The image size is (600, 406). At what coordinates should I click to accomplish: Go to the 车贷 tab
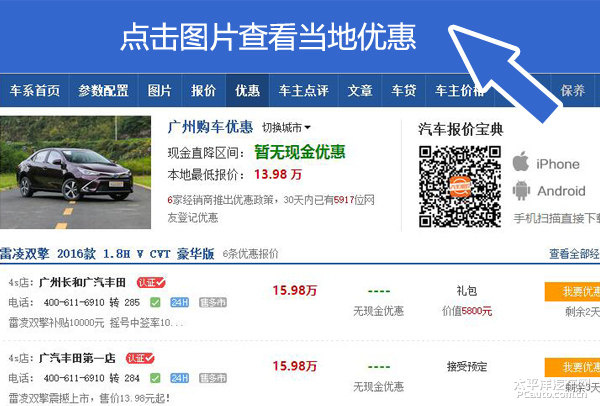pos(403,91)
